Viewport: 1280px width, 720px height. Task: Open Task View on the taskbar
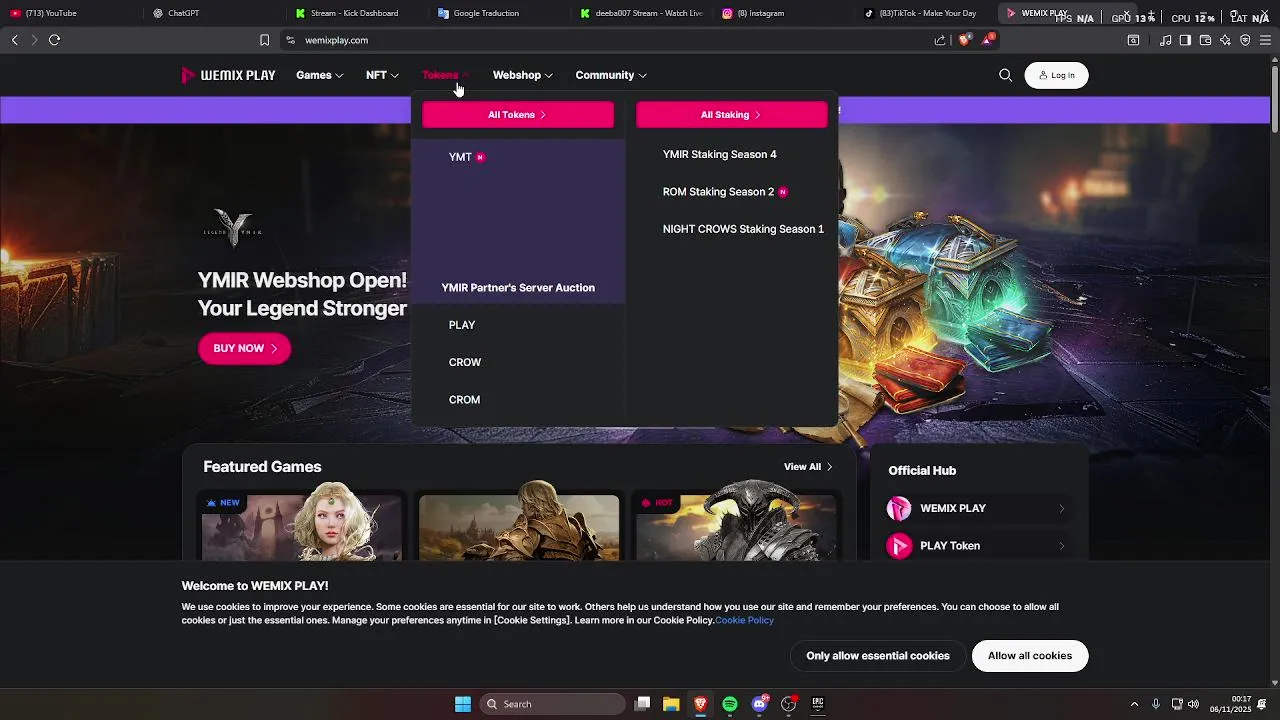click(643, 704)
